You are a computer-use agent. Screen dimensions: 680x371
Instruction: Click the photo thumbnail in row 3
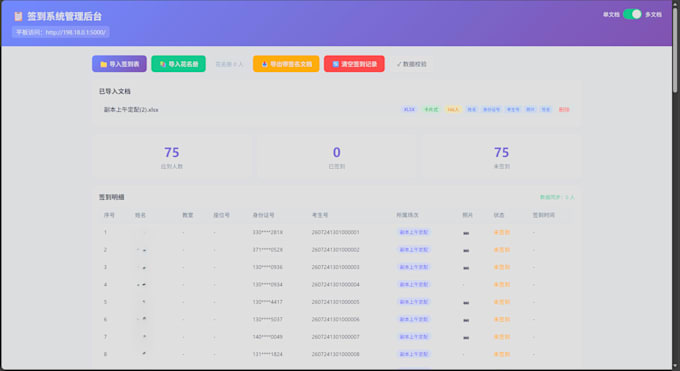coord(466,268)
